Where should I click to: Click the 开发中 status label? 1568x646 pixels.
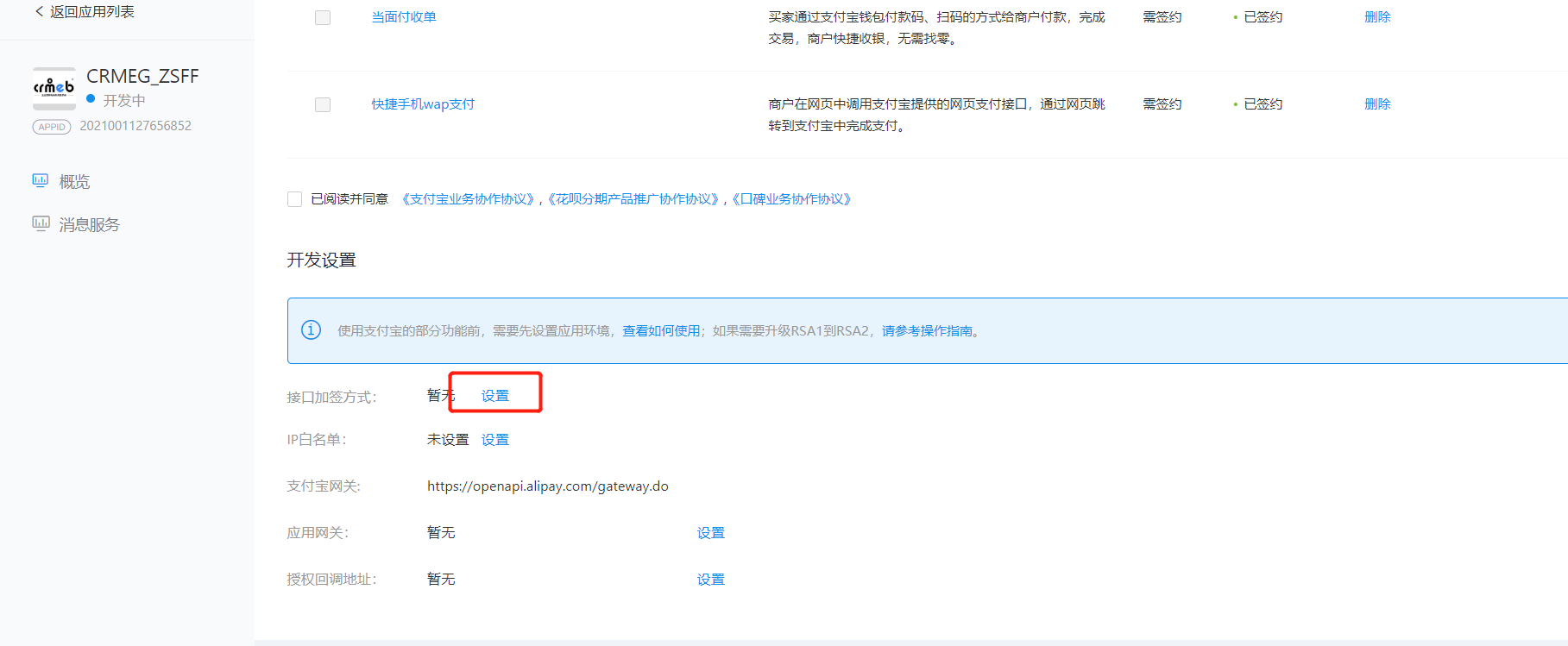coord(124,101)
